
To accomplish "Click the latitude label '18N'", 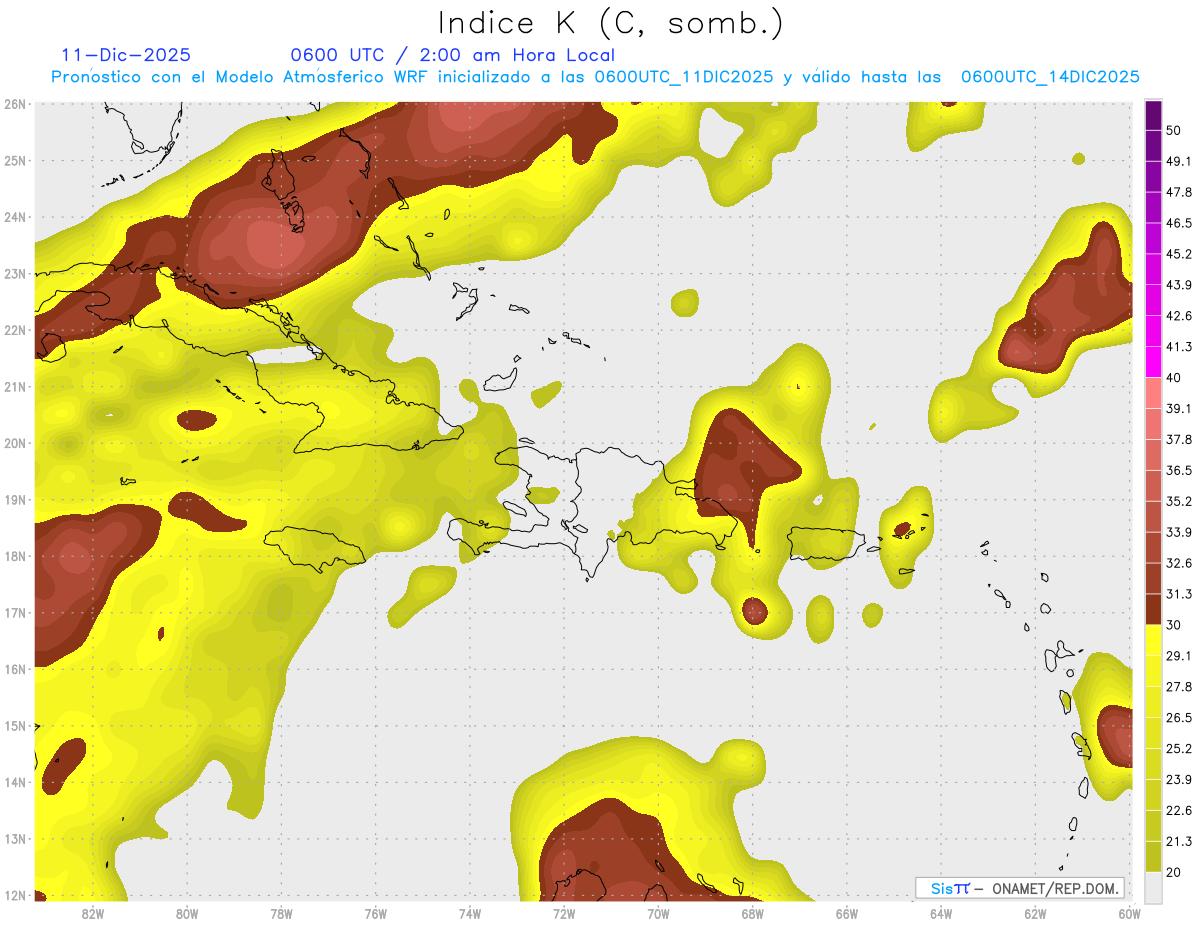I will click(x=14, y=556).
